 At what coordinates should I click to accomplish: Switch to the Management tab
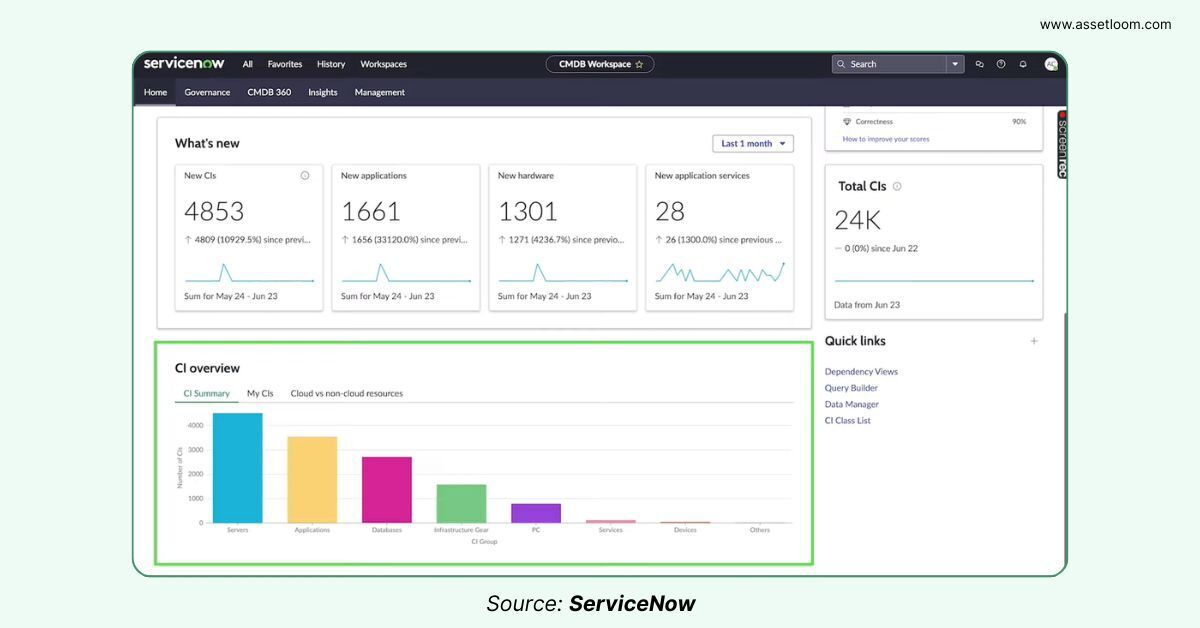click(x=380, y=92)
